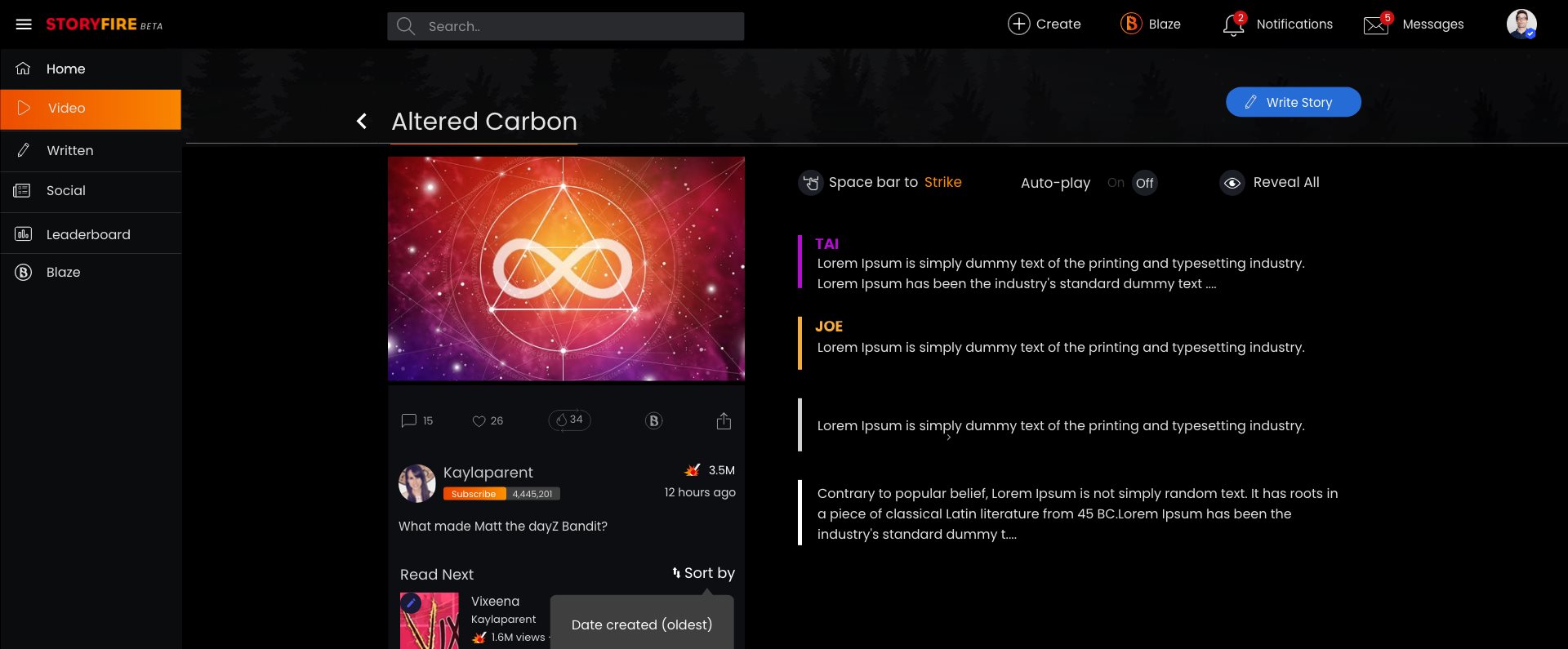The image size is (1568, 649).
Task: Open the hamburger menu icon
Action: point(24,24)
